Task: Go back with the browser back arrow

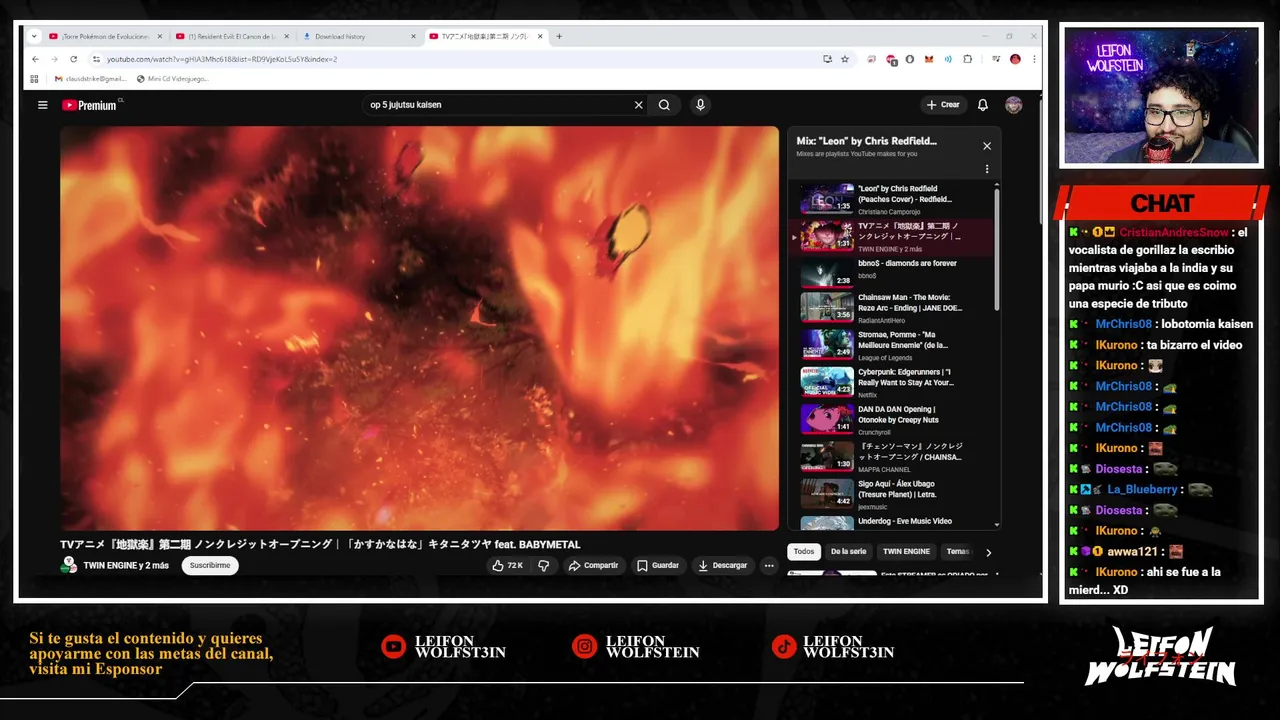Action: point(37,59)
